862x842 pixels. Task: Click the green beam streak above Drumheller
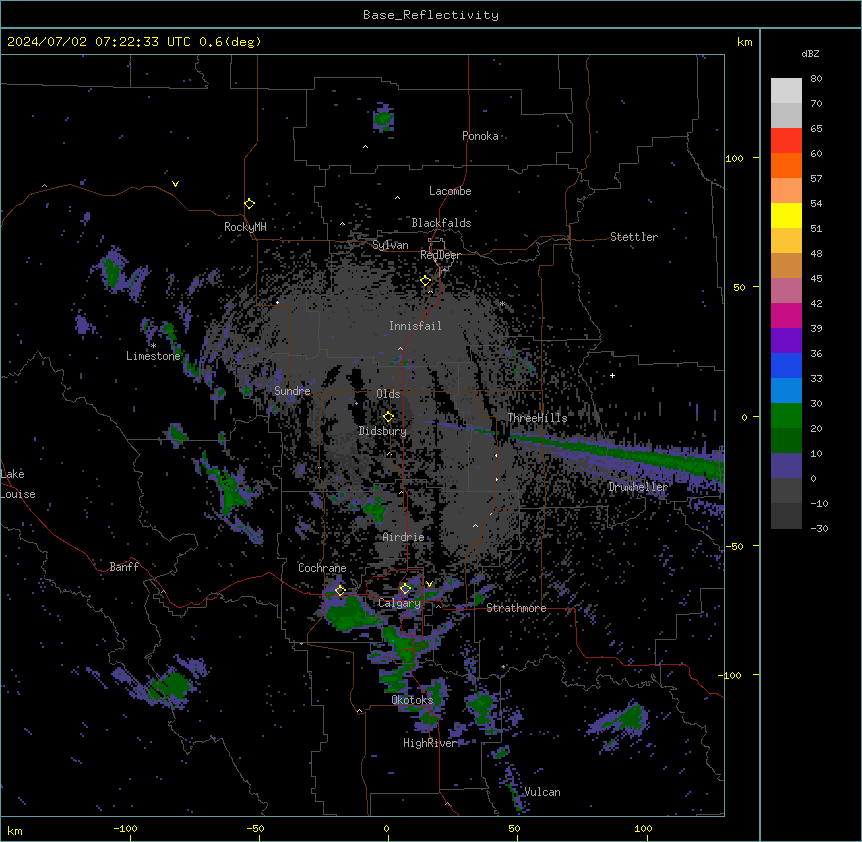(616, 452)
